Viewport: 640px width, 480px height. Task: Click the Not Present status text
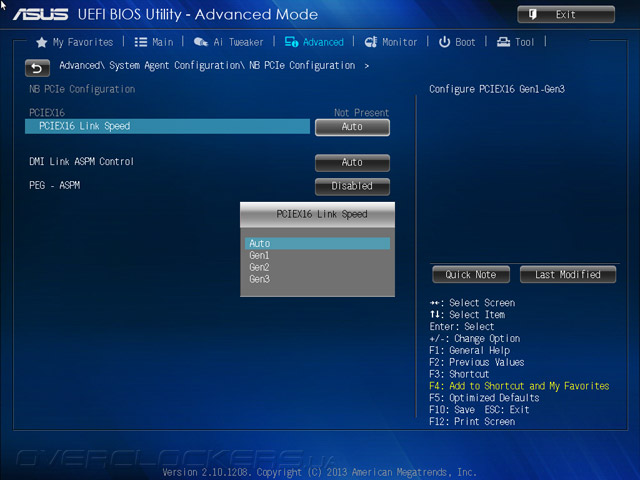361,113
